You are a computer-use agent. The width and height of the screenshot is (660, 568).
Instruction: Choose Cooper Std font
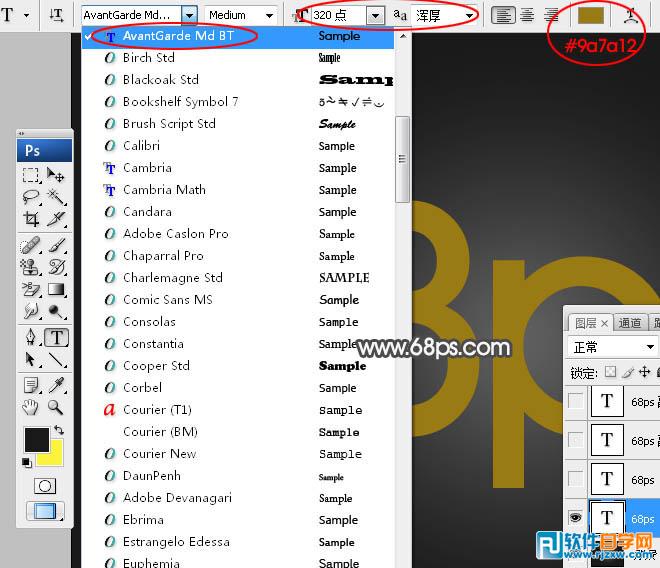[x=238, y=365]
